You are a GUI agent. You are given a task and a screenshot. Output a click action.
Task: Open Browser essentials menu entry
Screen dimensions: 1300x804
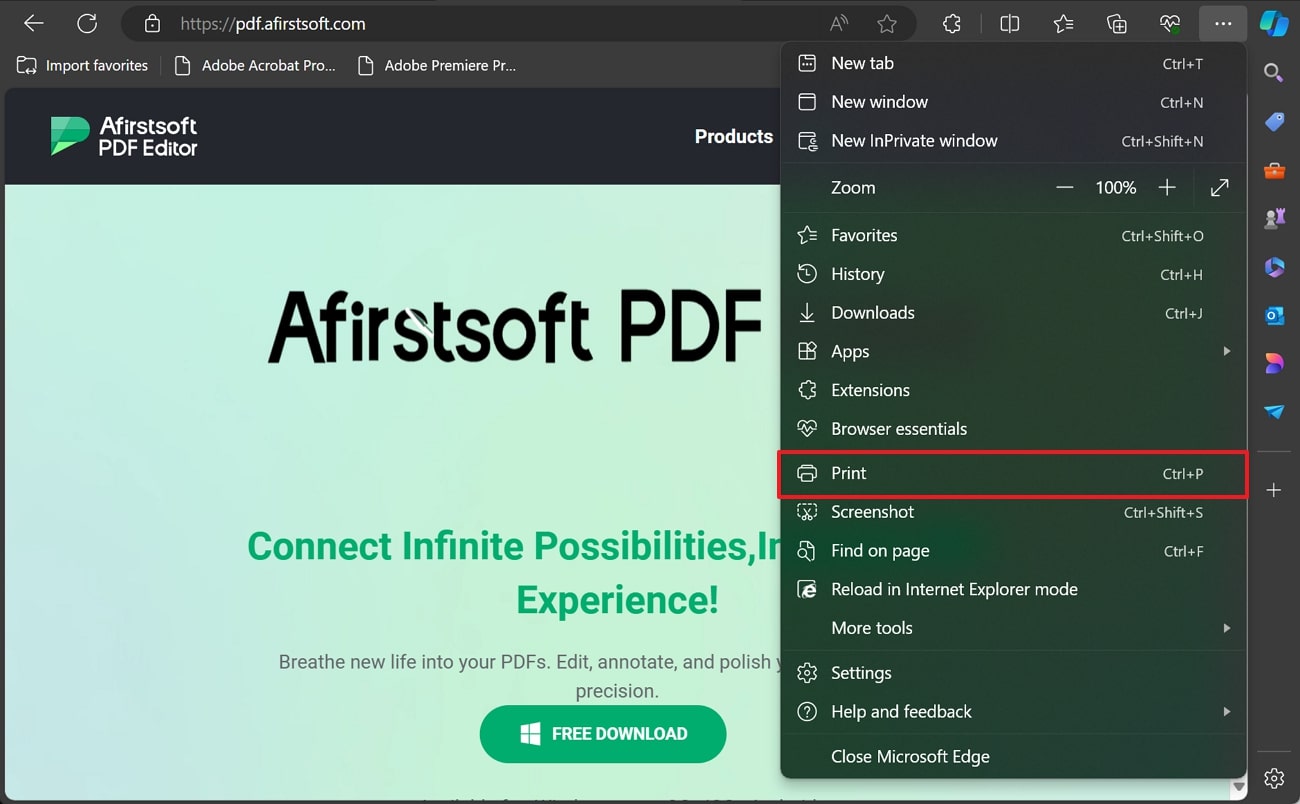(1013, 429)
